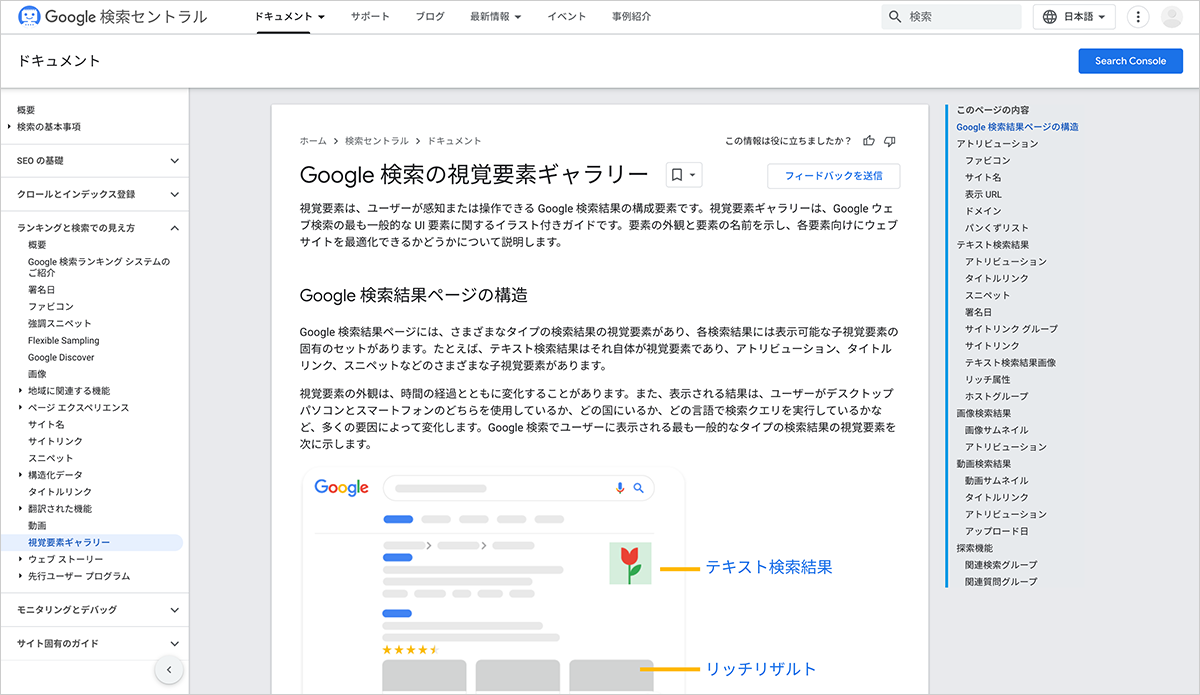The width and height of the screenshot is (1200, 695).
Task: Click the star rating in illustration
Action: coord(411,649)
